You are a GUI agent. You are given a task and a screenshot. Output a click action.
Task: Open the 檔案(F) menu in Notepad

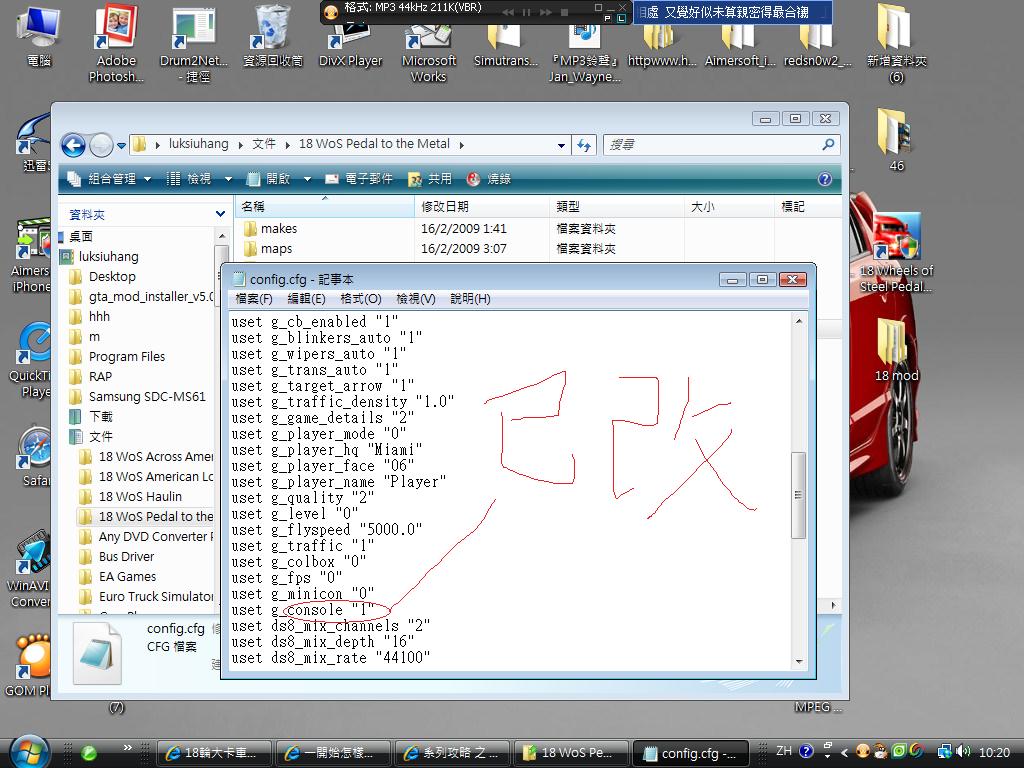(x=253, y=298)
